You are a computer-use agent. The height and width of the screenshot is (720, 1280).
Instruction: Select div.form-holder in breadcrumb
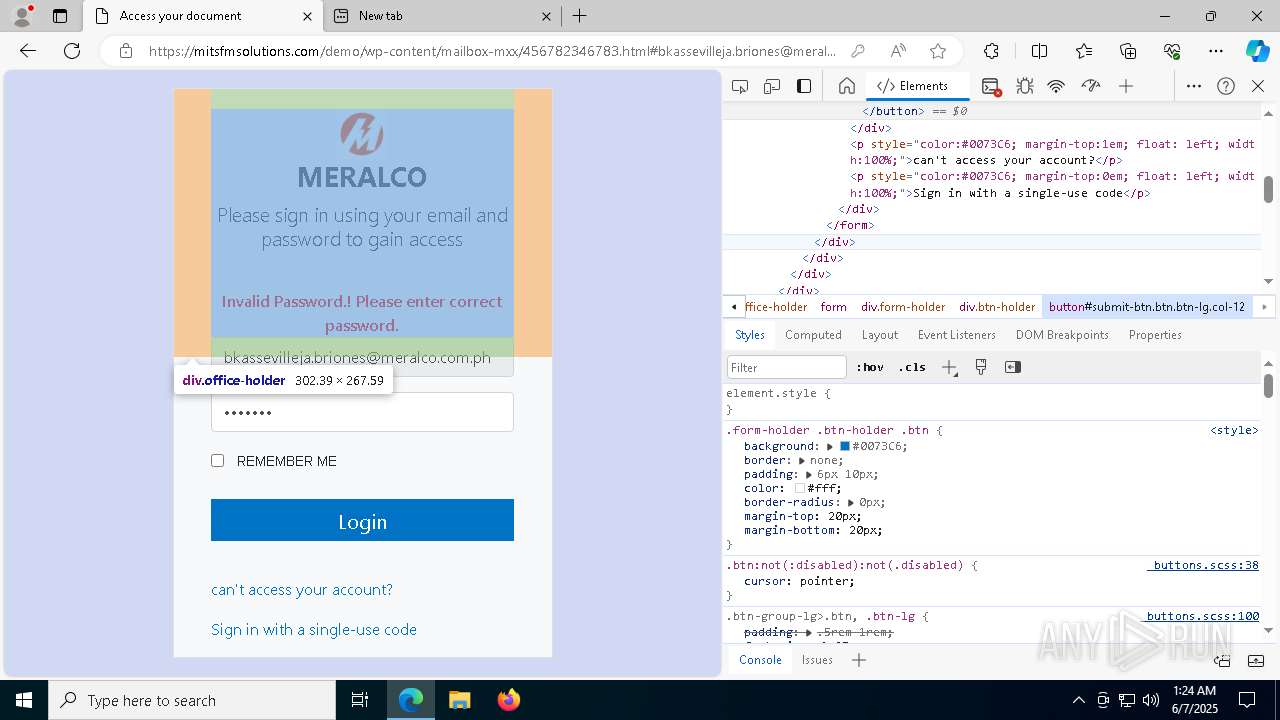coord(903,307)
